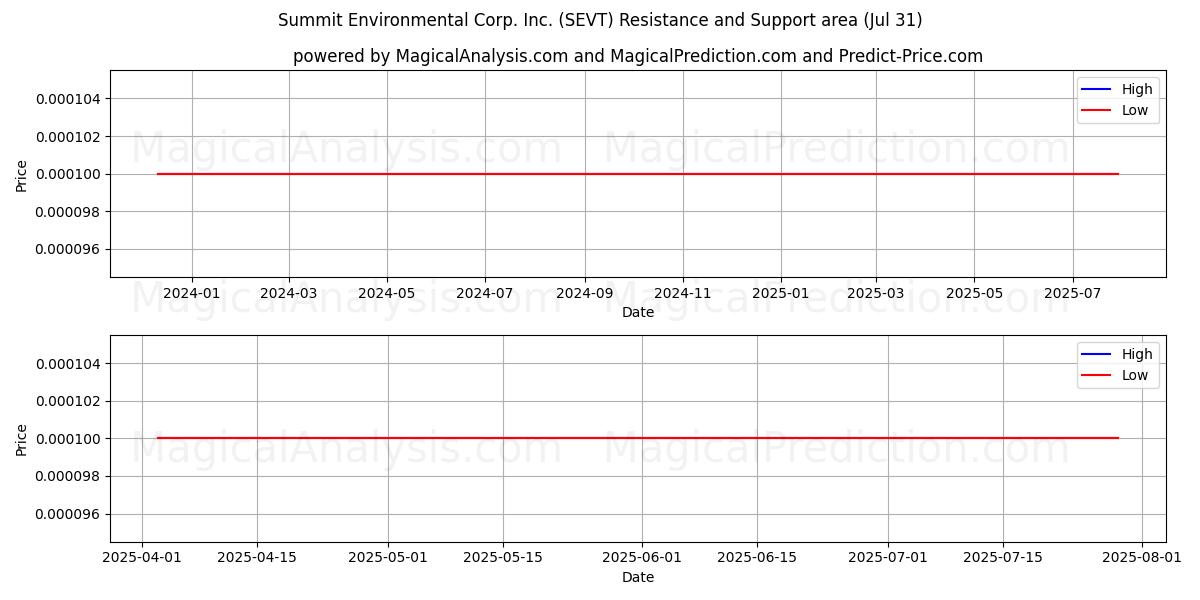Click the top chart's 0.000098 axis label
The width and height of the screenshot is (1200, 600).
coord(69,212)
